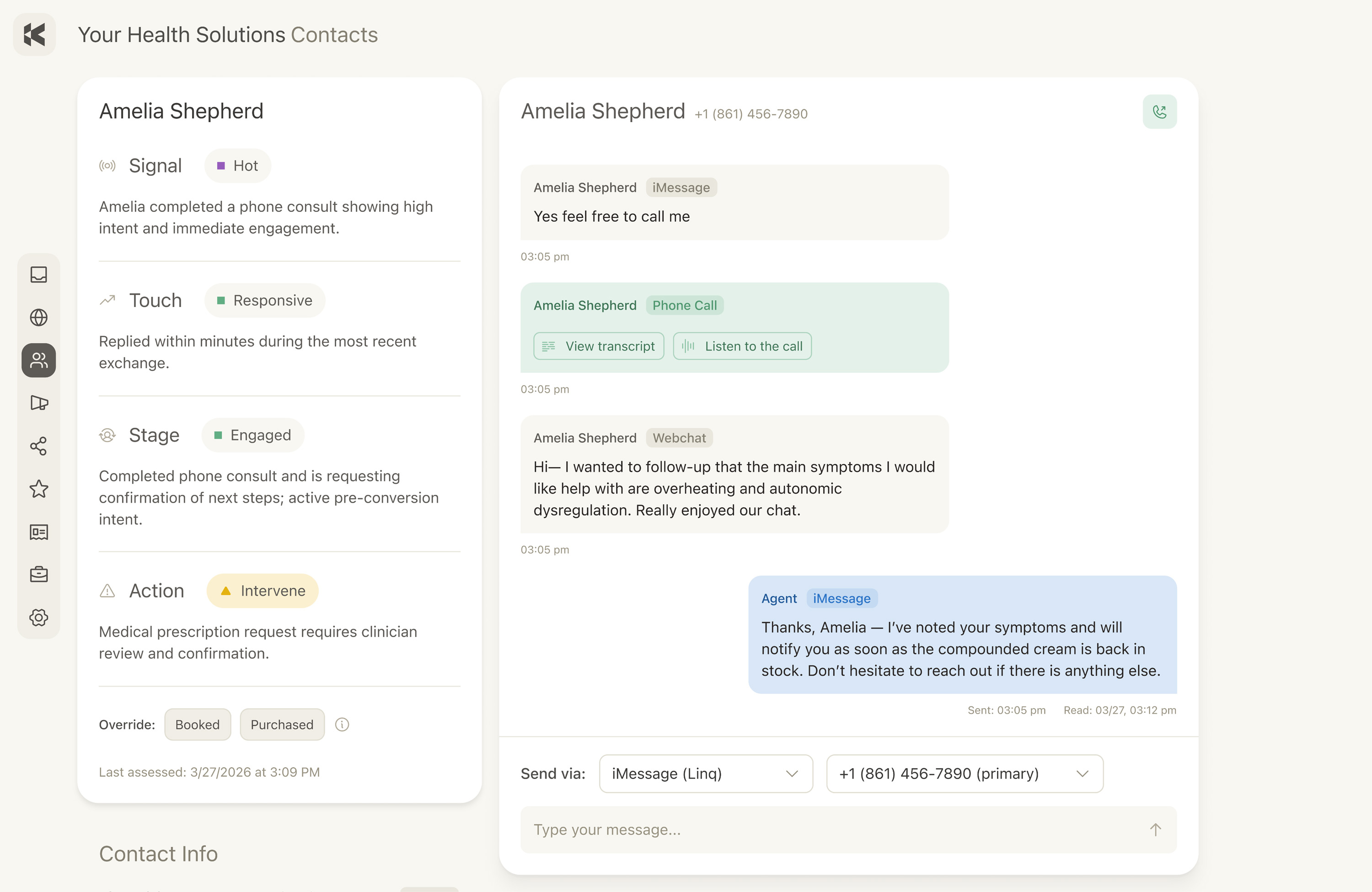Screen dimensions: 1372x892
Task: Click Your Health Solutions in header
Action: [182, 35]
